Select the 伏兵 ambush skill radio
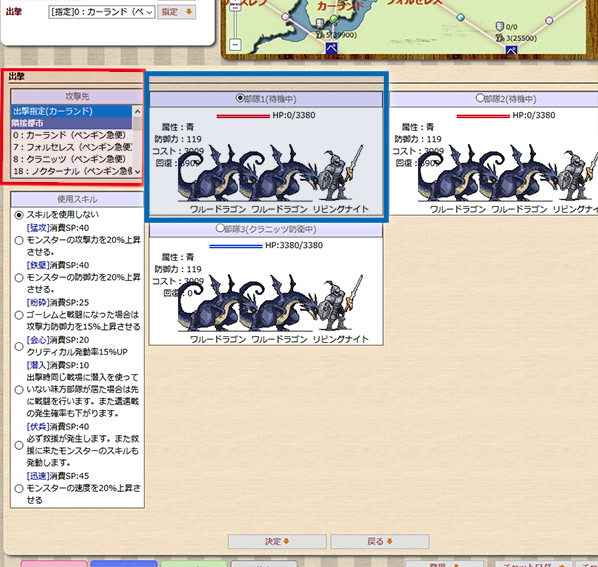 click(x=19, y=445)
